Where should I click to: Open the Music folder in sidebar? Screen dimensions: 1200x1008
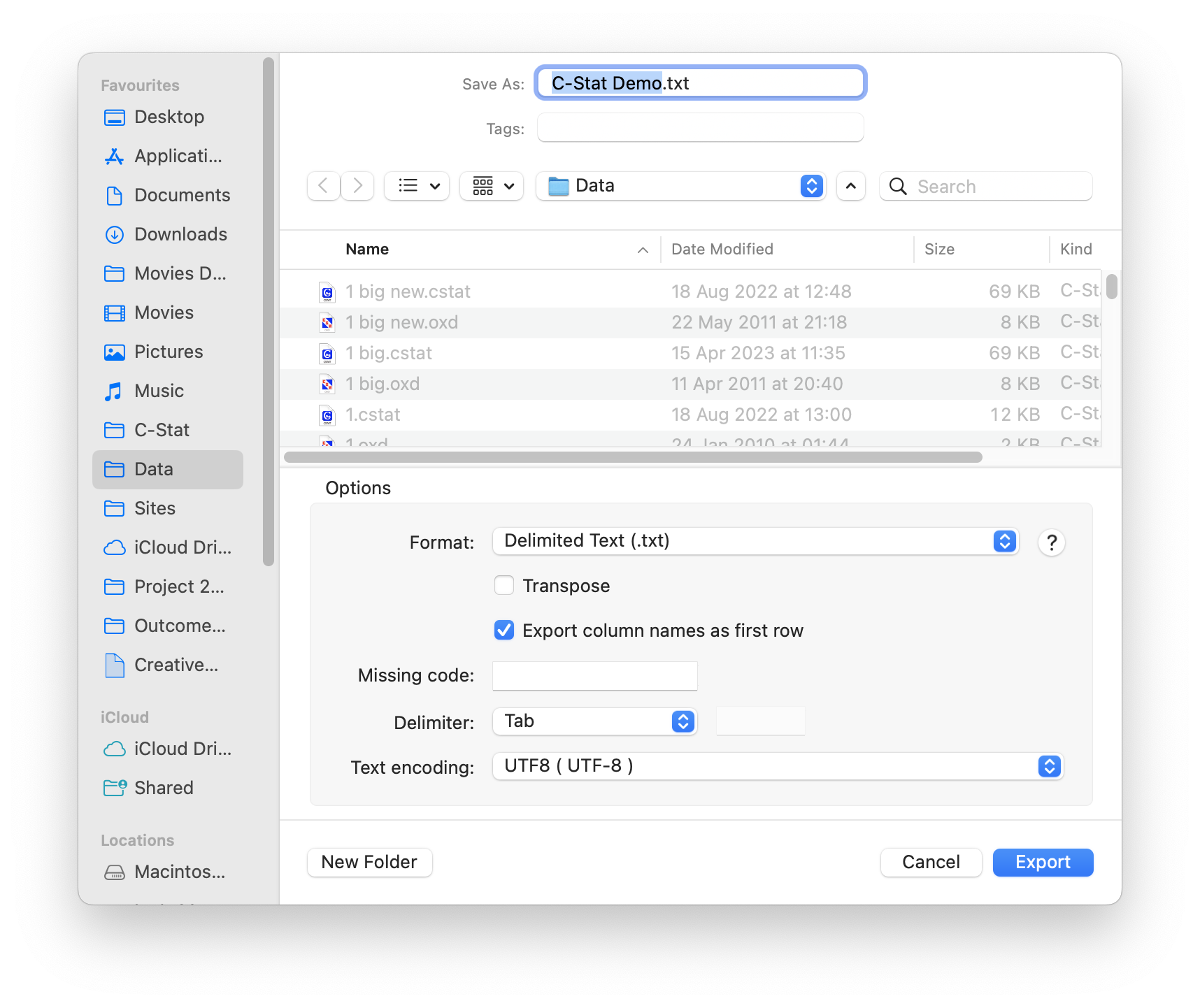159,391
